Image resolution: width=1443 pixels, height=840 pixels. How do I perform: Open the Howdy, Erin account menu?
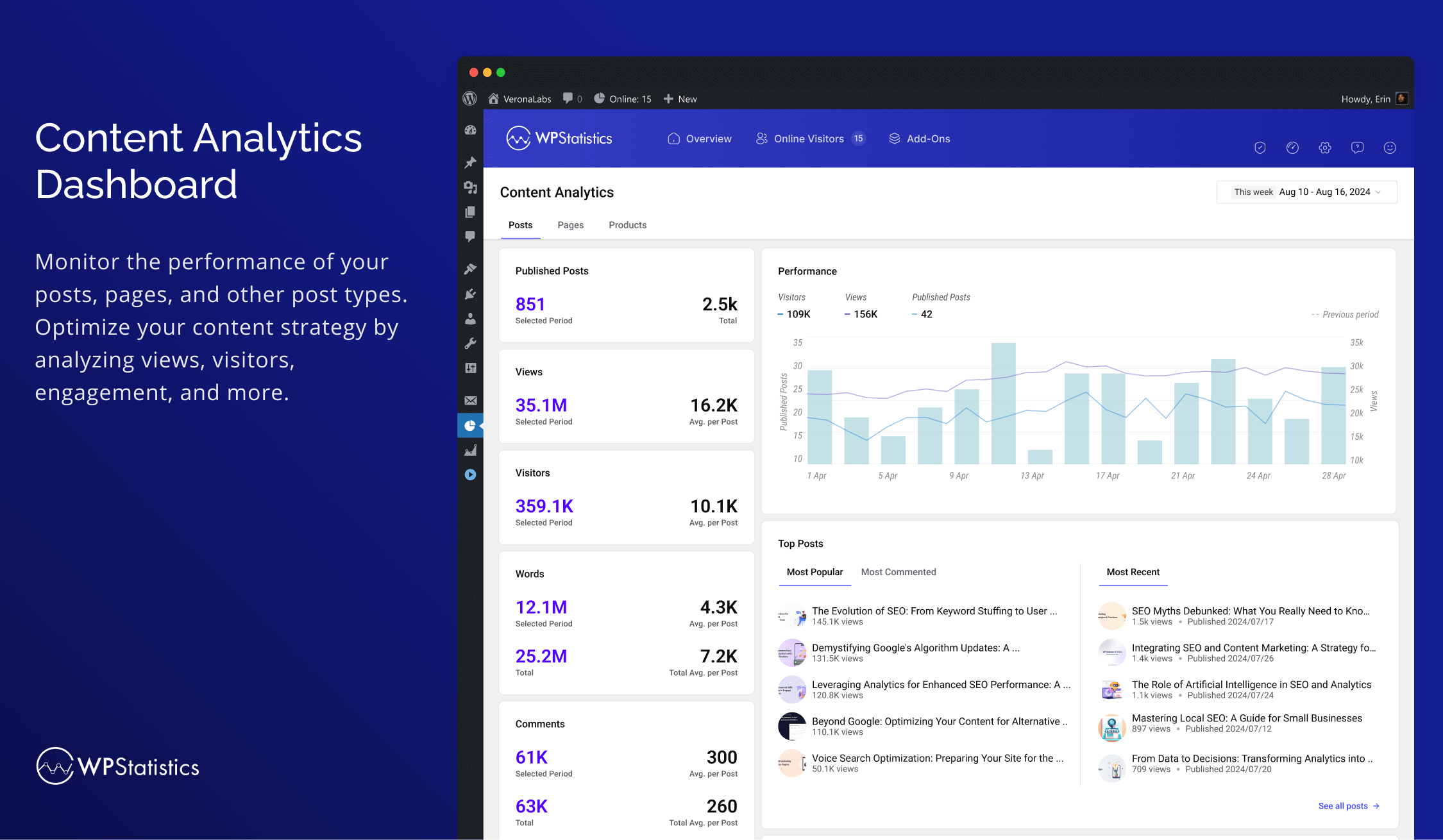click(x=1365, y=99)
